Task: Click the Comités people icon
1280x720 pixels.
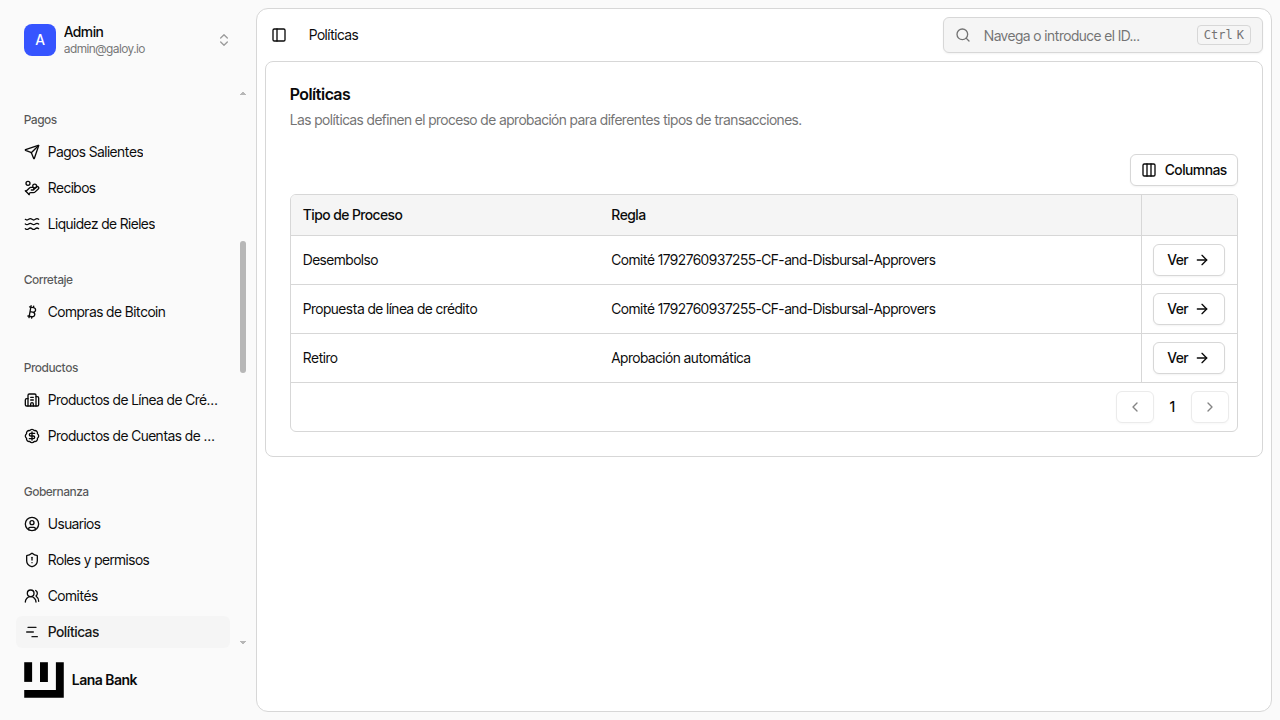Action: pos(31,596)
